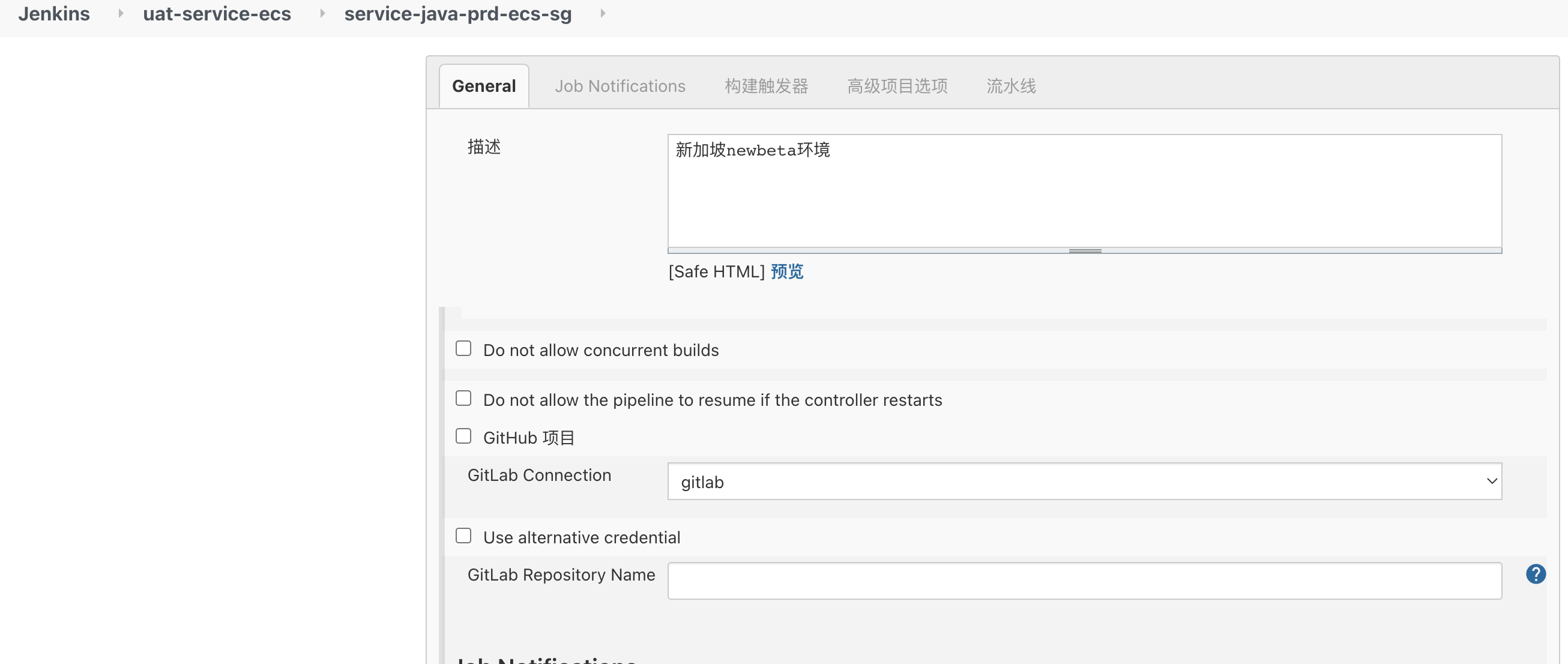Switch to the Job Notifications tab
This screenshot has height=664, width=1568.
(x=620, y=86)
